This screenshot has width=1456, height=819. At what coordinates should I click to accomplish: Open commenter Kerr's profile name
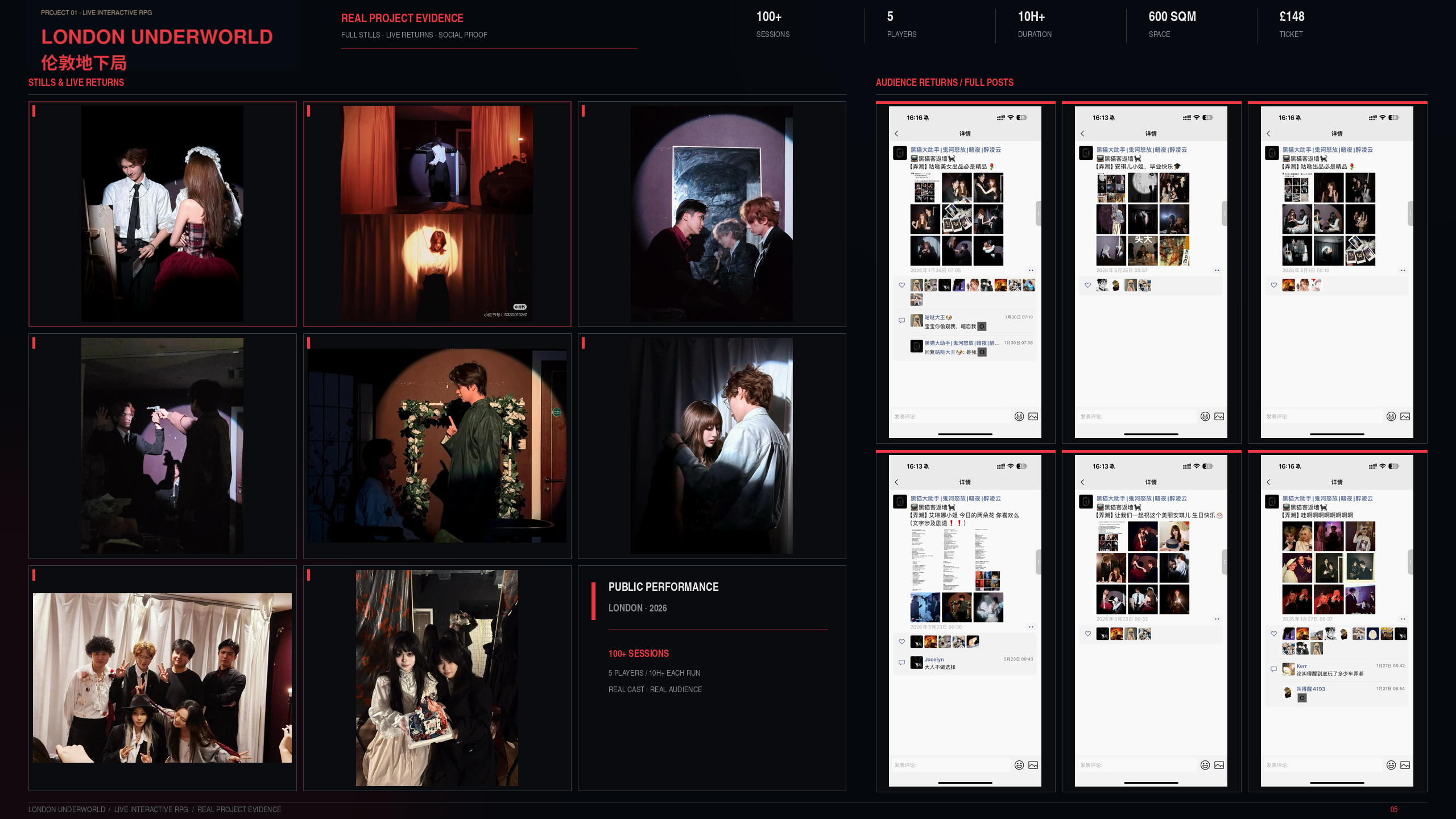pyautogui.click(x=1301, y=666)
